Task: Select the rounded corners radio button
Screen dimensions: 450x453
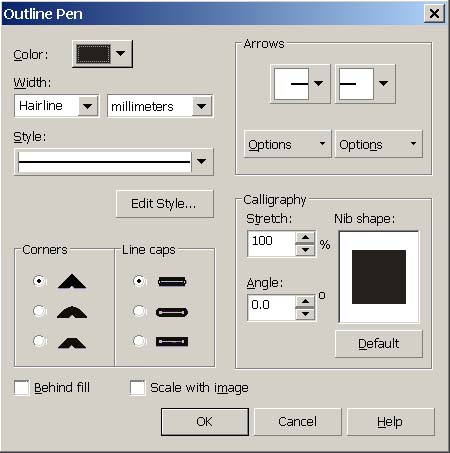Action: 39,311
